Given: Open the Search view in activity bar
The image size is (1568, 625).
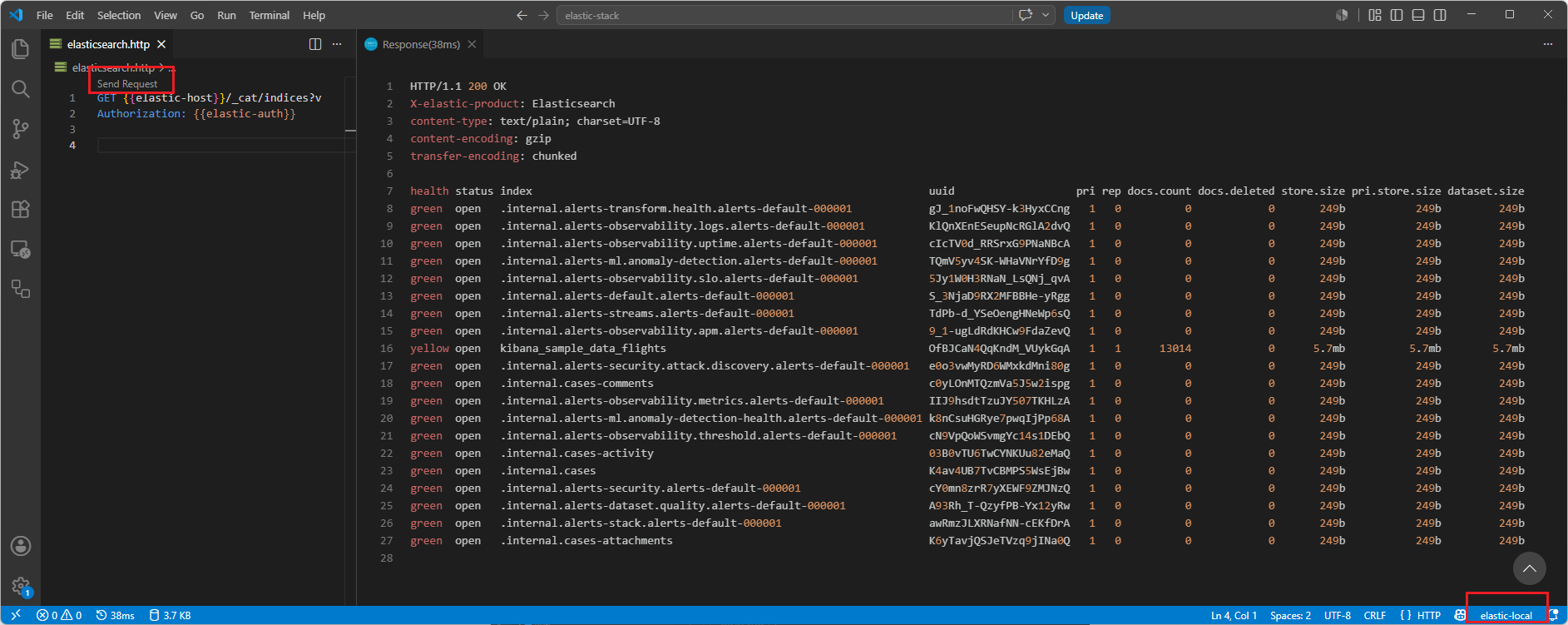Looking at the screenshot, I should coord(21,89).
